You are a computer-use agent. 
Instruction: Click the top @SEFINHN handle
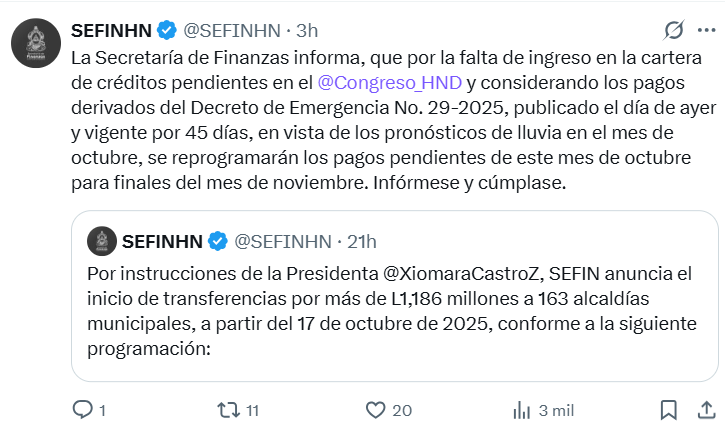click(227, 29)
